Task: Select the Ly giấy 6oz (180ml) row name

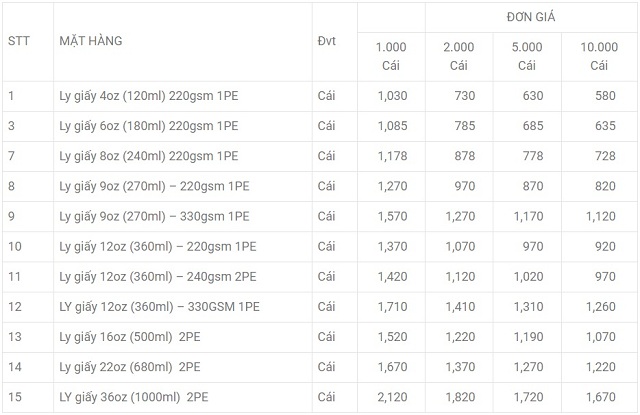Action: [148, 126]
